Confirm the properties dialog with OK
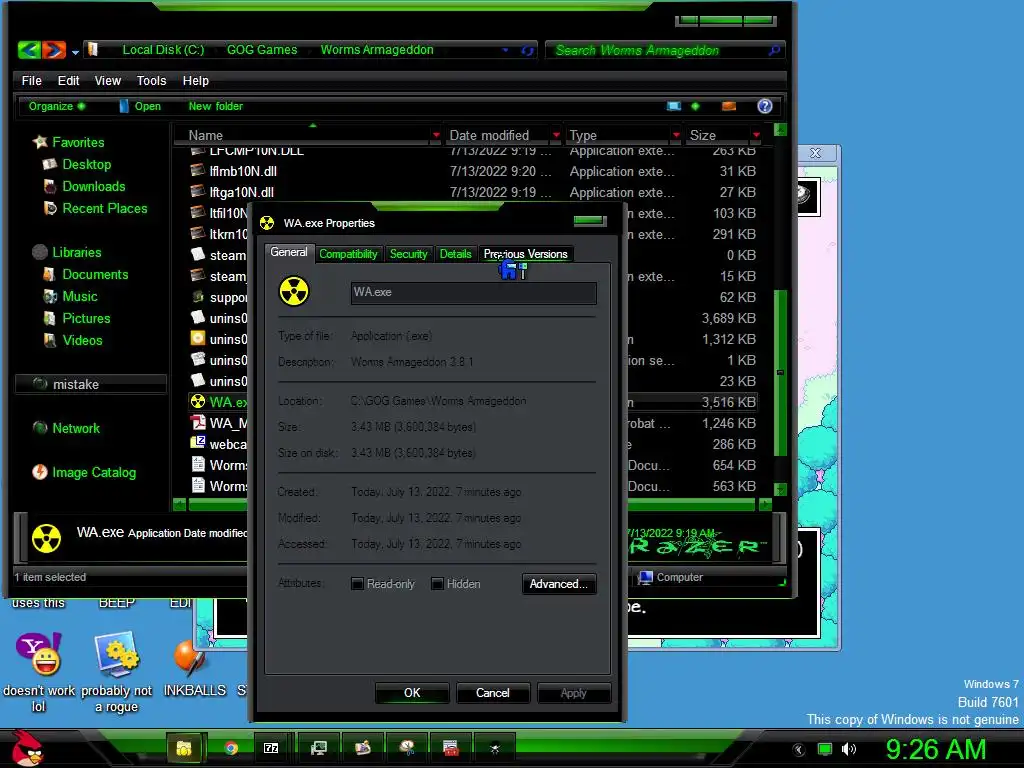 [x=412, y=693]
